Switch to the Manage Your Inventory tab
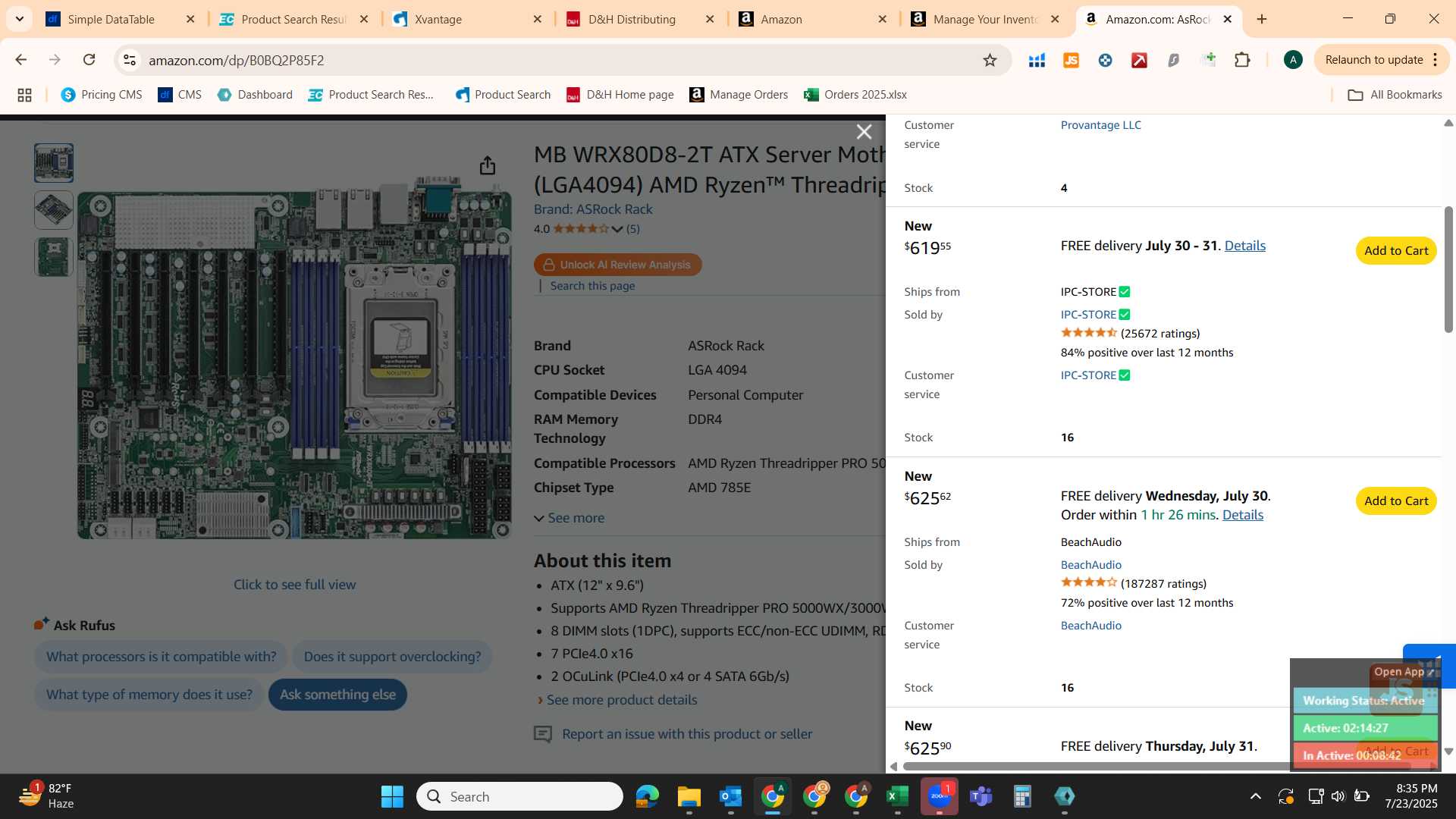The image size is (1456, 819). pyautogui.click(x=986, y=19)
